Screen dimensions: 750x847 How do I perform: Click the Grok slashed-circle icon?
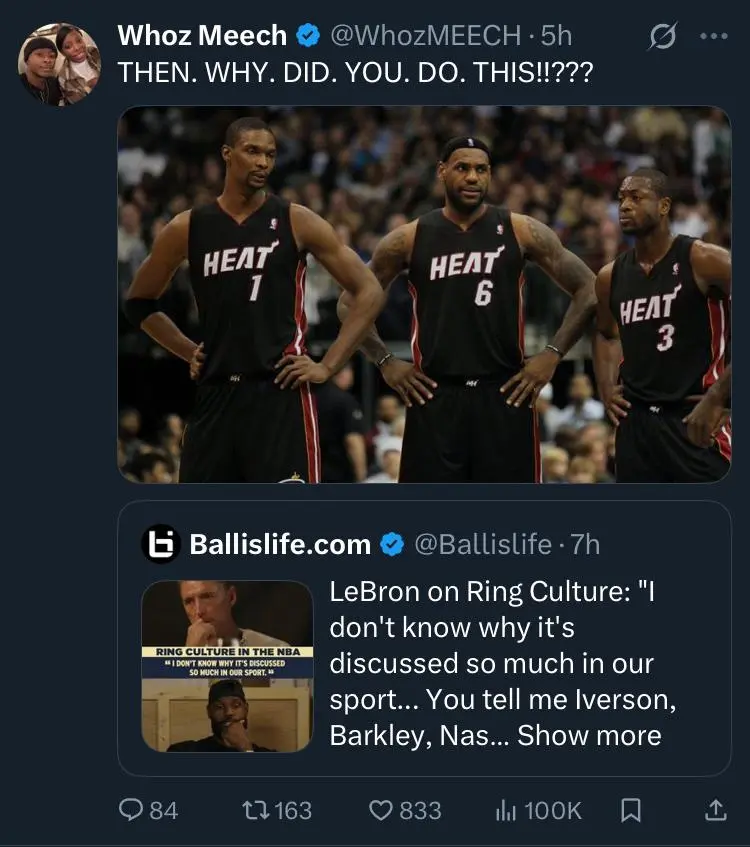click(x=662, y=37)
